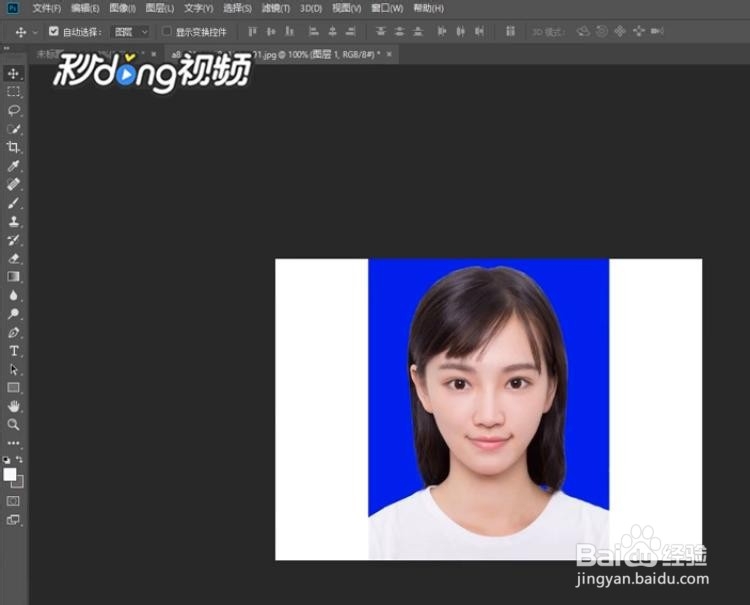Distribute right edges

(479, 32)
